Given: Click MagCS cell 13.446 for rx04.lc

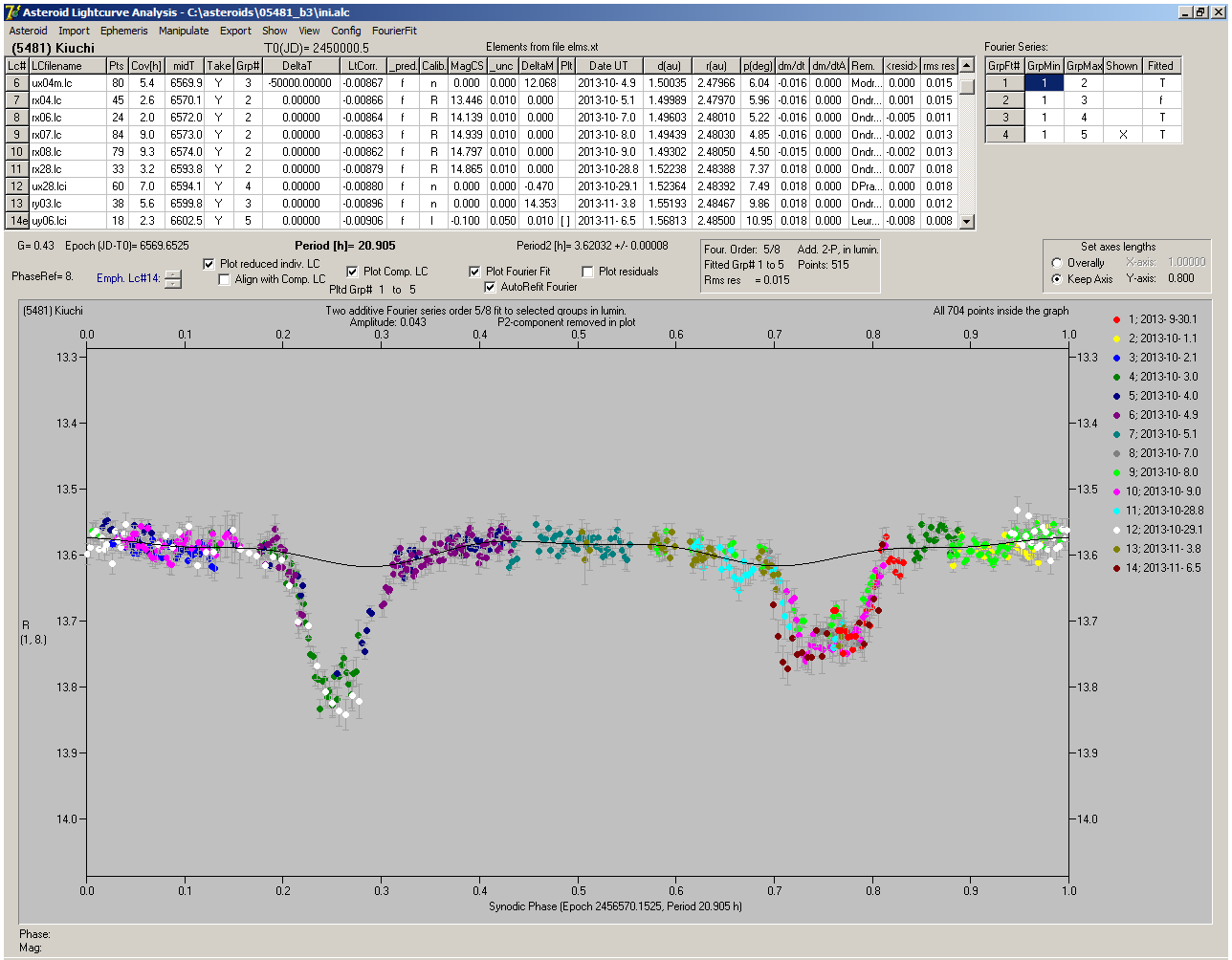Looking at the screenshot, I should (467, 100).
